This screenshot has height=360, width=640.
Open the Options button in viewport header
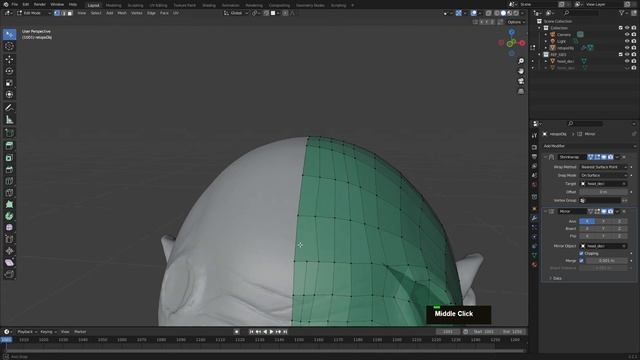tap(516, 22)
